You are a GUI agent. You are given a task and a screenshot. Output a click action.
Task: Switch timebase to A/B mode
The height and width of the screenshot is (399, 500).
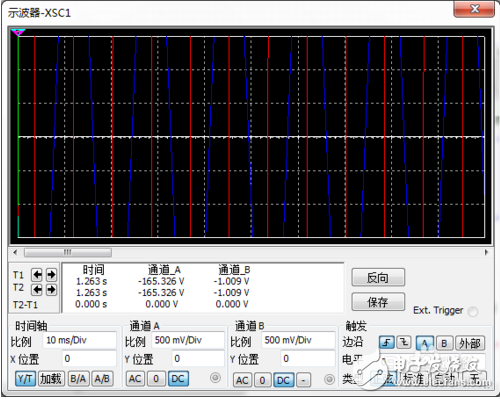pyautogui.click(x=102, y=379)
